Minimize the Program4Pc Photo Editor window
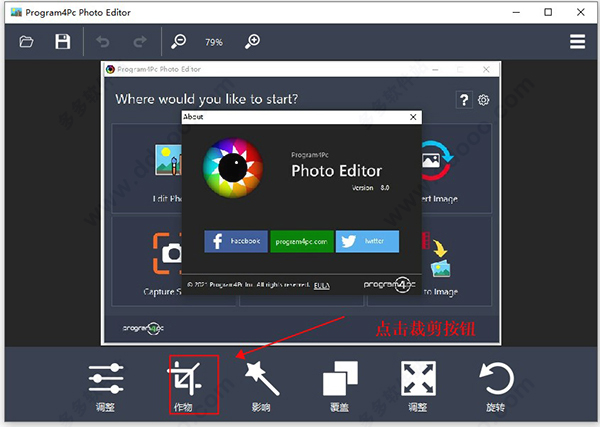The width and height of the screenshot is (600, 427). tap(516, 12)
